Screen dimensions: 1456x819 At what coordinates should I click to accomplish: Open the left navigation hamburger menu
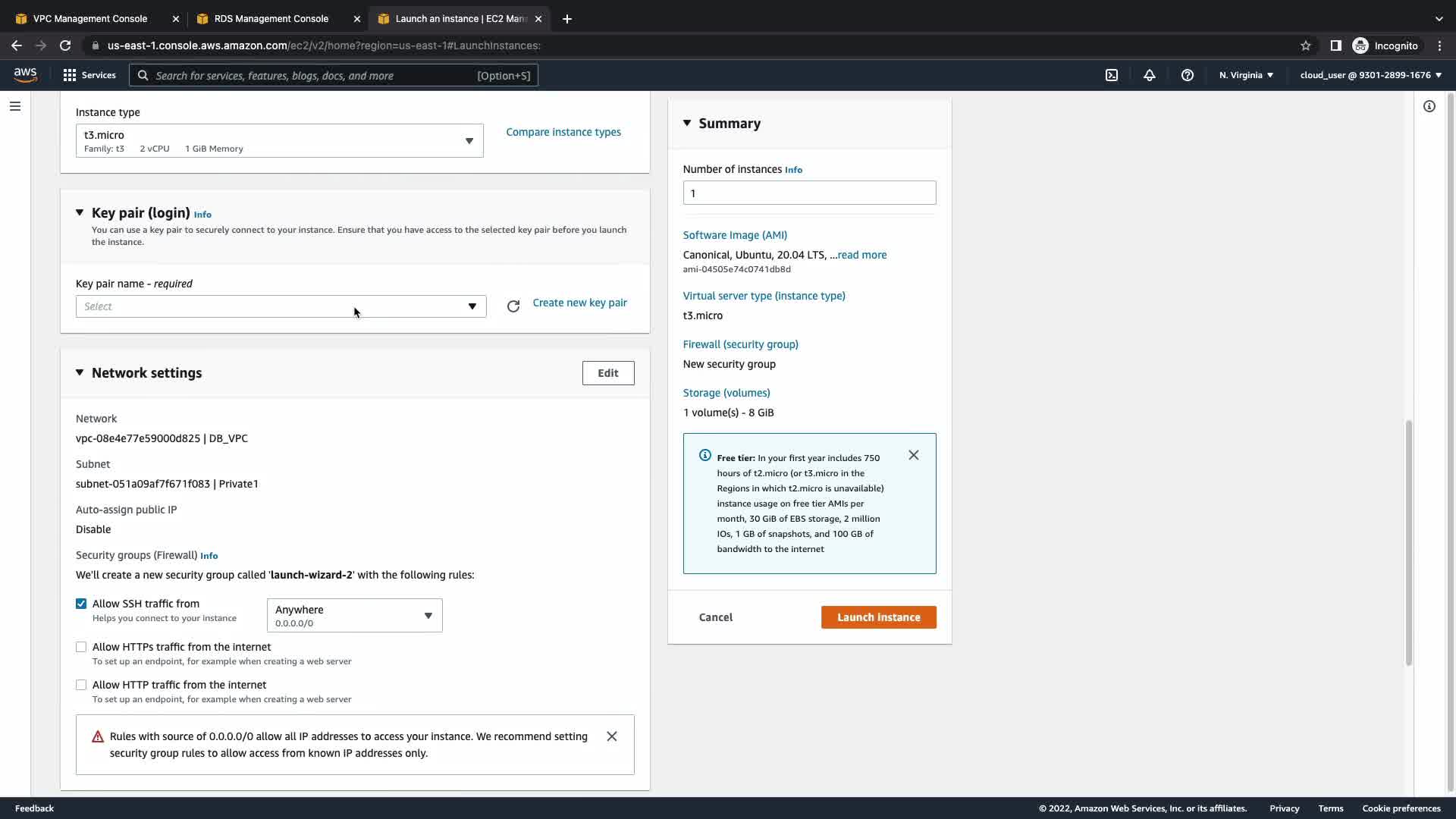click(x=15, y=106)
